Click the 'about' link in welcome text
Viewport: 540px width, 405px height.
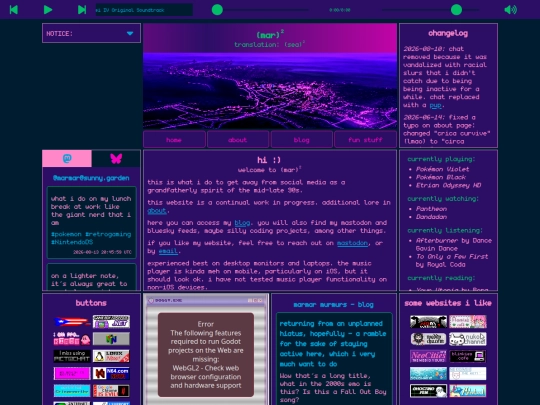coord(157,211)
